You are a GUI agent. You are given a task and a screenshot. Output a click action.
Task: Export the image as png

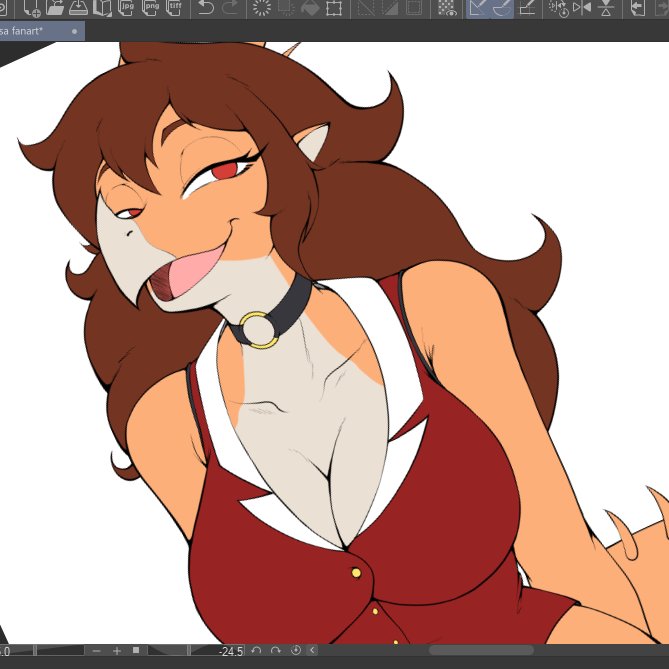coord(150,8)
